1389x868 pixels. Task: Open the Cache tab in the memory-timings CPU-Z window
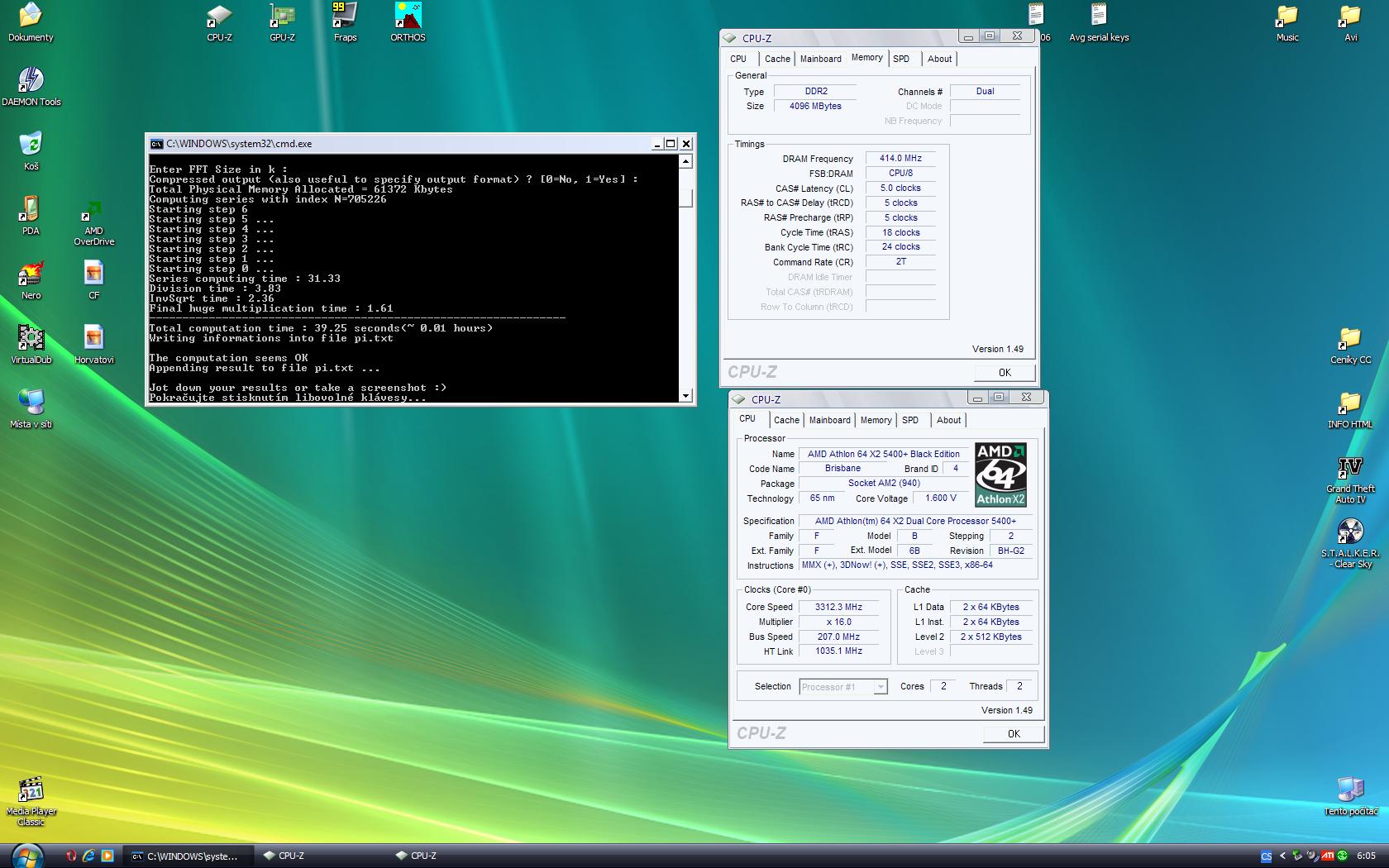(x=777, y=59)
